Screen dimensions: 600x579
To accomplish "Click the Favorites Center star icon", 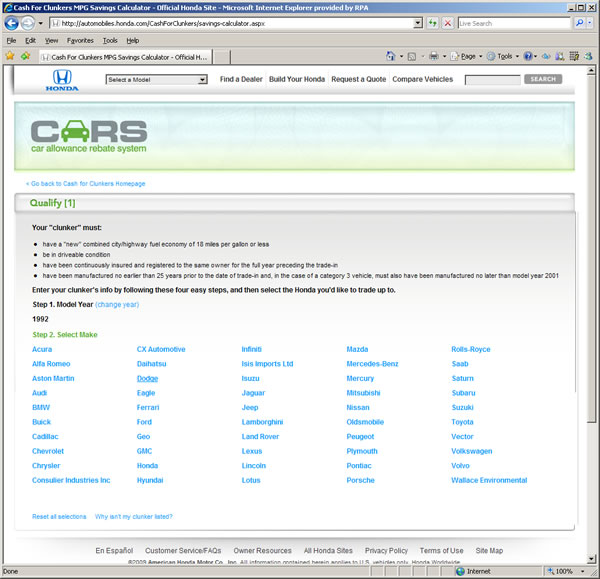I will pyautogui.click(x=10, y=56).
